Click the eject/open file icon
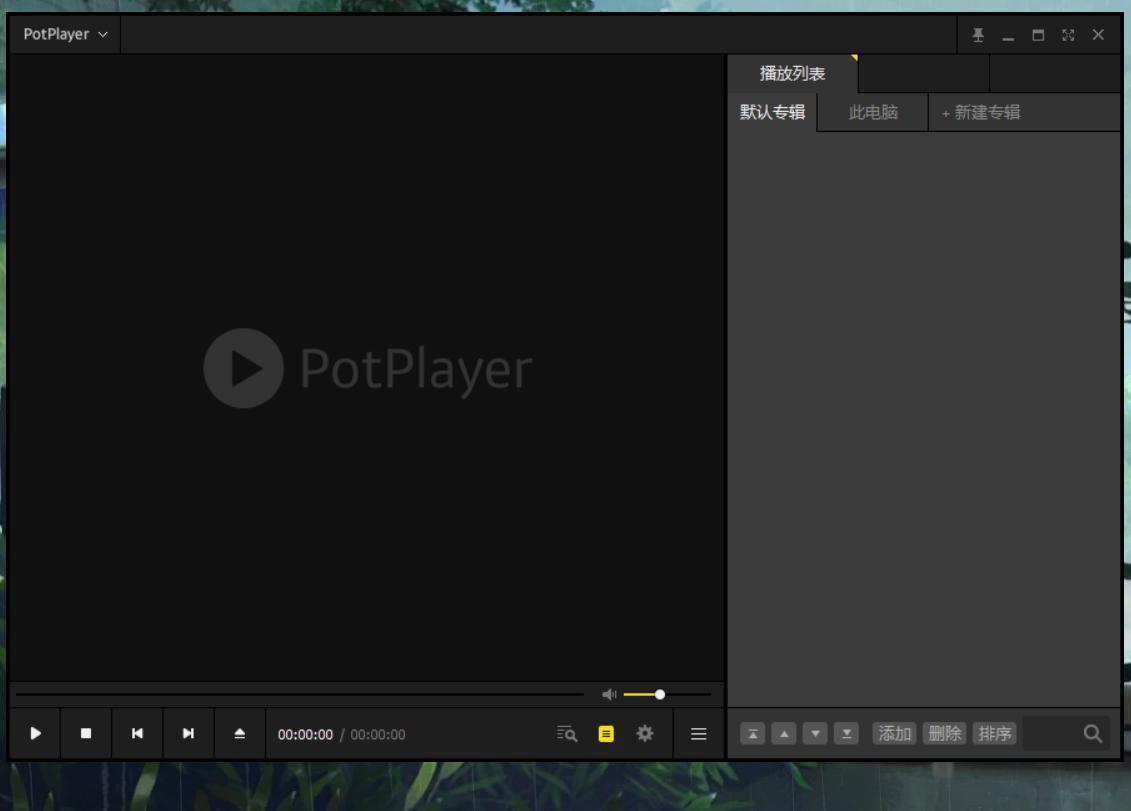Viewport: 1131px width, 811px height. (x=240, y=733)
